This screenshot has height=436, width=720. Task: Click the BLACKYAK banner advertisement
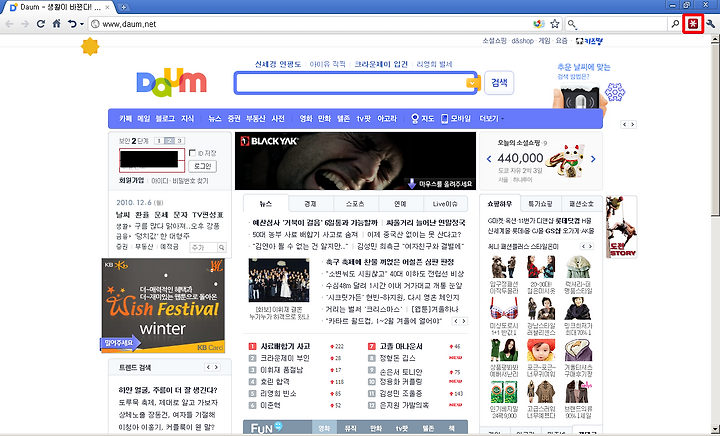click(x=355, y=161)
